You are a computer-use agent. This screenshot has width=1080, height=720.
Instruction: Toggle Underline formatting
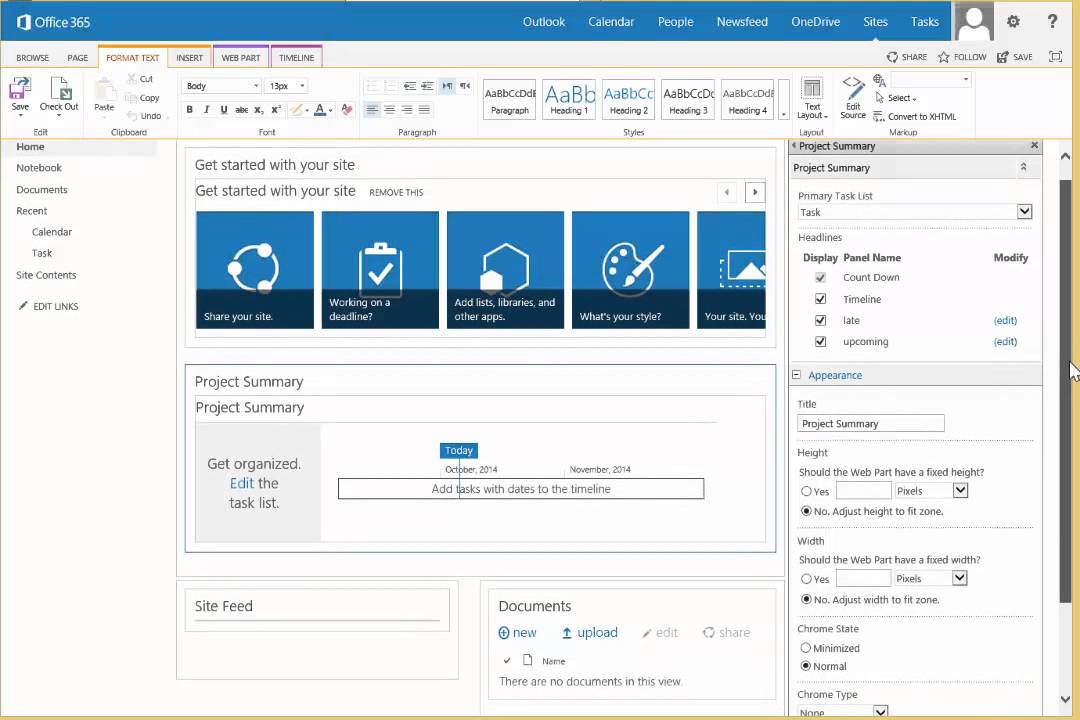coord(224,110)
